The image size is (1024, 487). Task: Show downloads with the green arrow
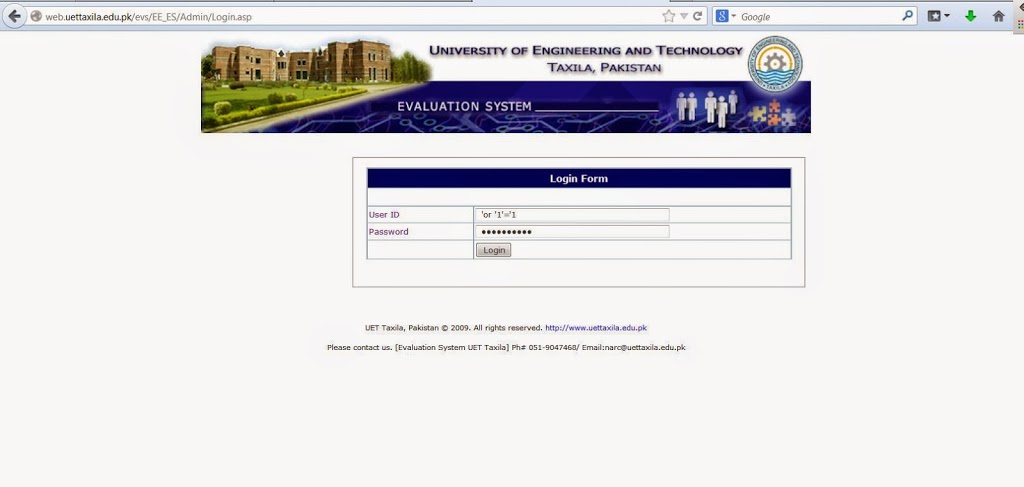pos(970,16)
